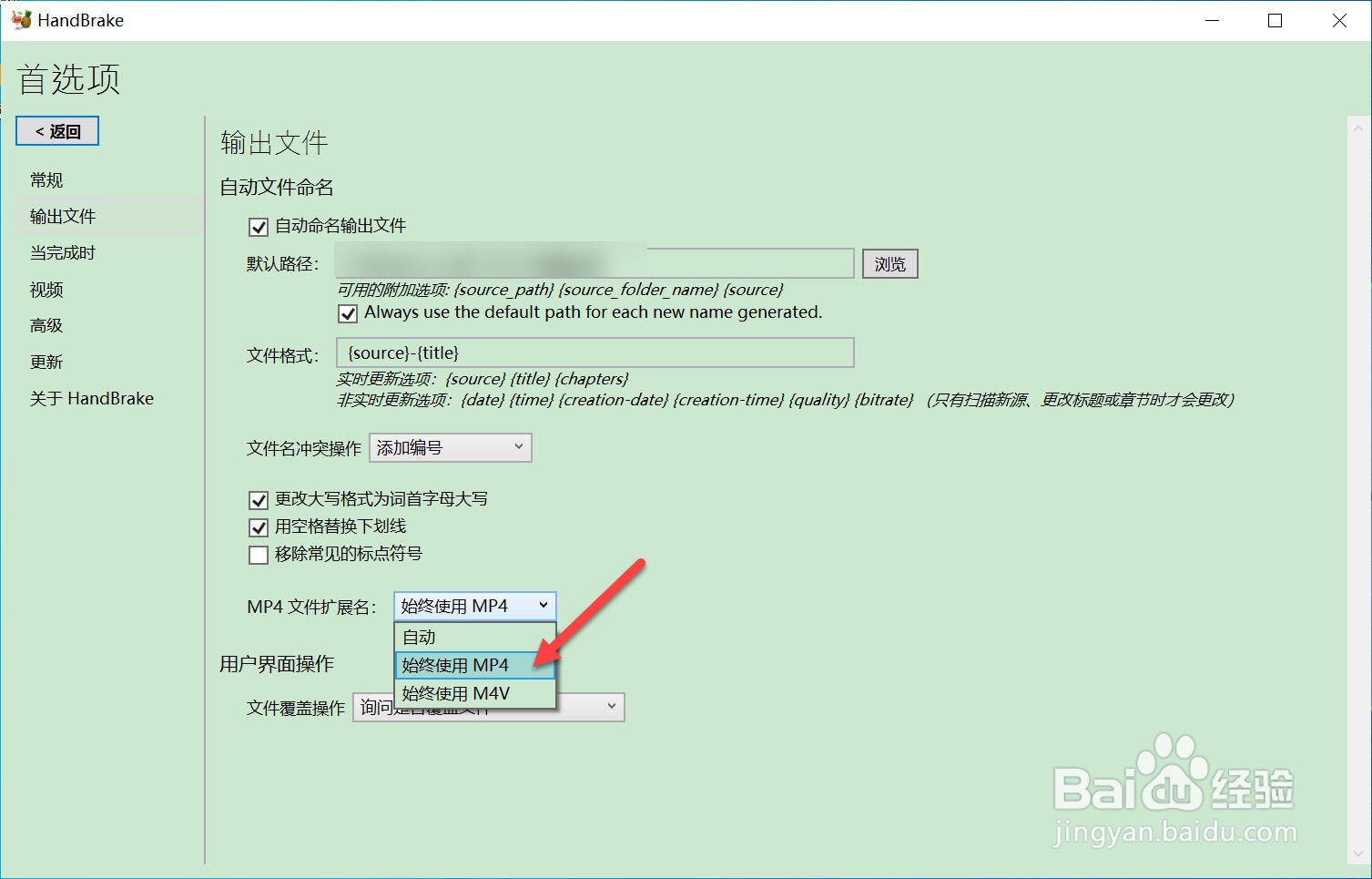Screen dimensions: 1372x879
Task: Show the 关于 HandBrake page
Action: click(x=92, y=399)
